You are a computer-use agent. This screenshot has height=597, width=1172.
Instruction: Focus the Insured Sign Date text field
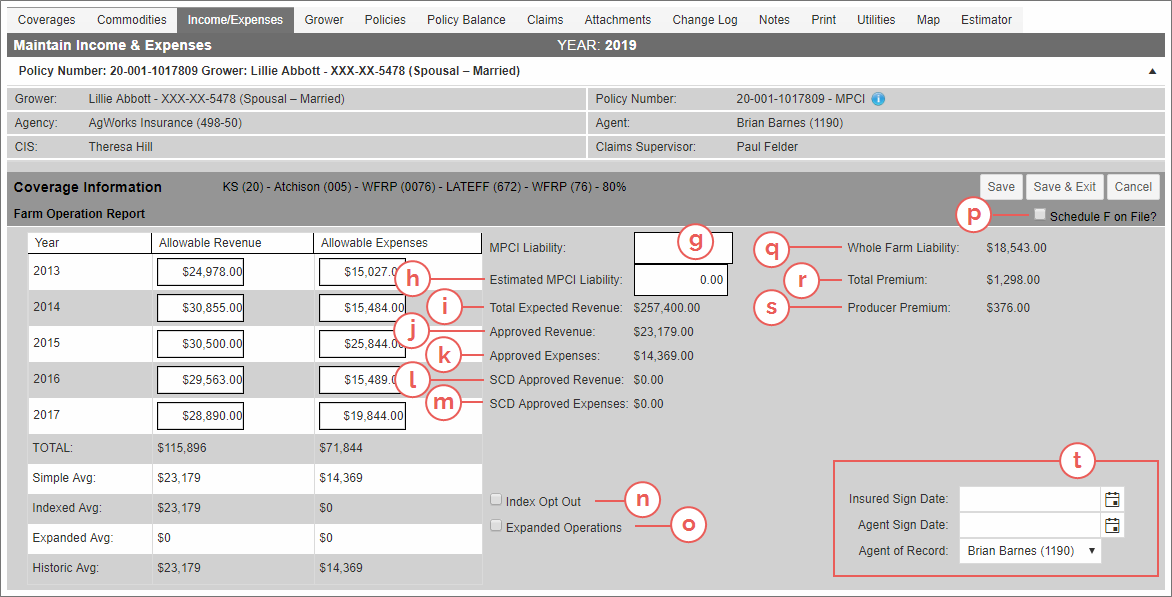pyautogui.click(x=1030, y=499)
